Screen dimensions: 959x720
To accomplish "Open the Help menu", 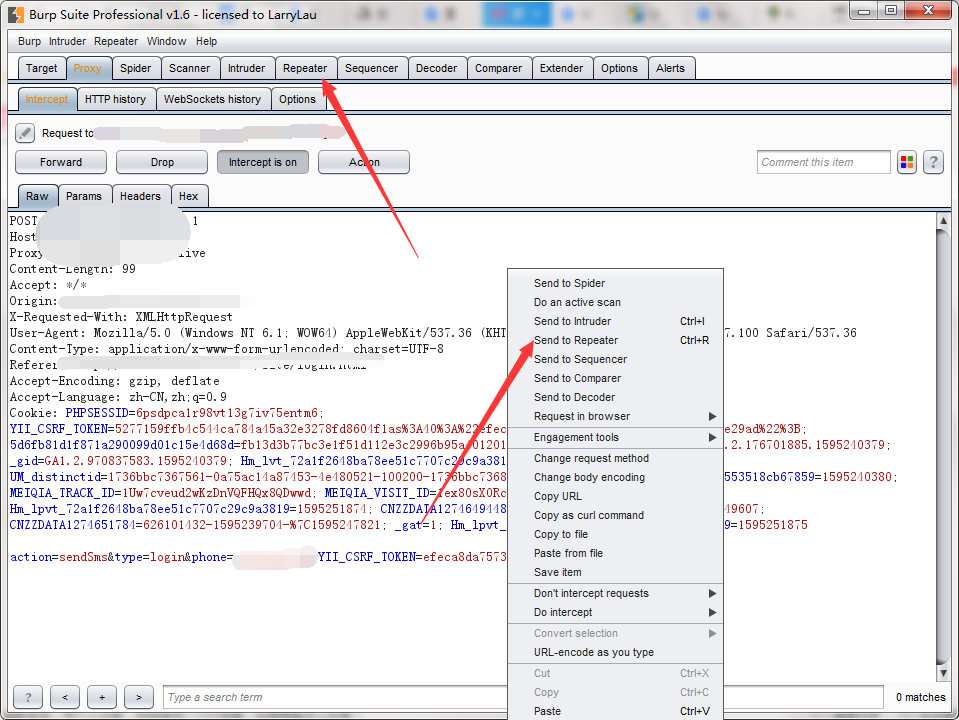I will coord(206,41).
